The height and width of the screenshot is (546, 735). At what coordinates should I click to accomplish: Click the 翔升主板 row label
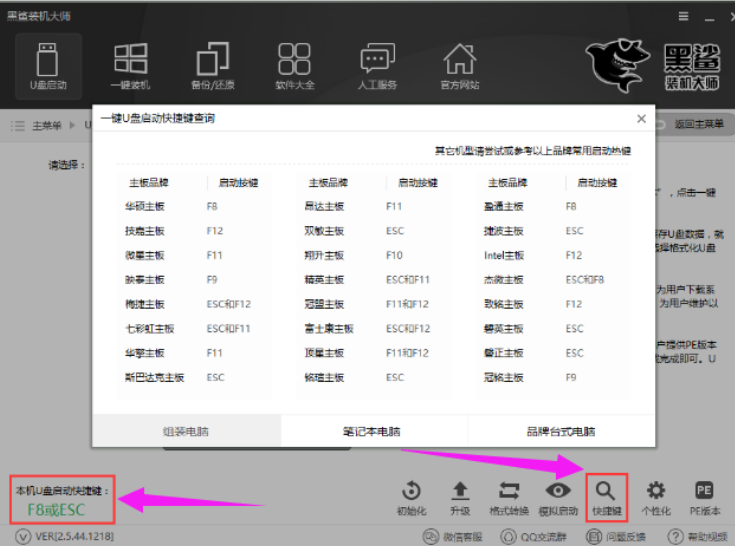click(x=324, y=255)
